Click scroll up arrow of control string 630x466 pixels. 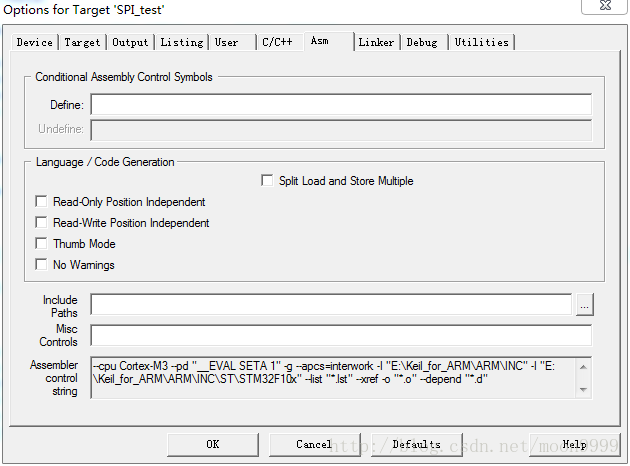pyautogui.click(x=584, y=367)
